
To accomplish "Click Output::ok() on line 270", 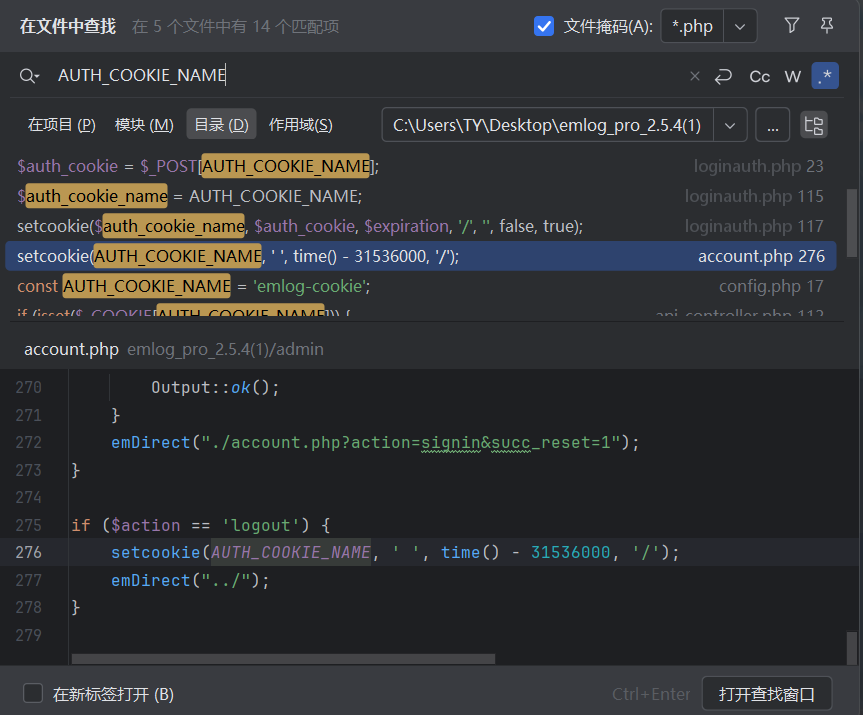I will [215, 387].
